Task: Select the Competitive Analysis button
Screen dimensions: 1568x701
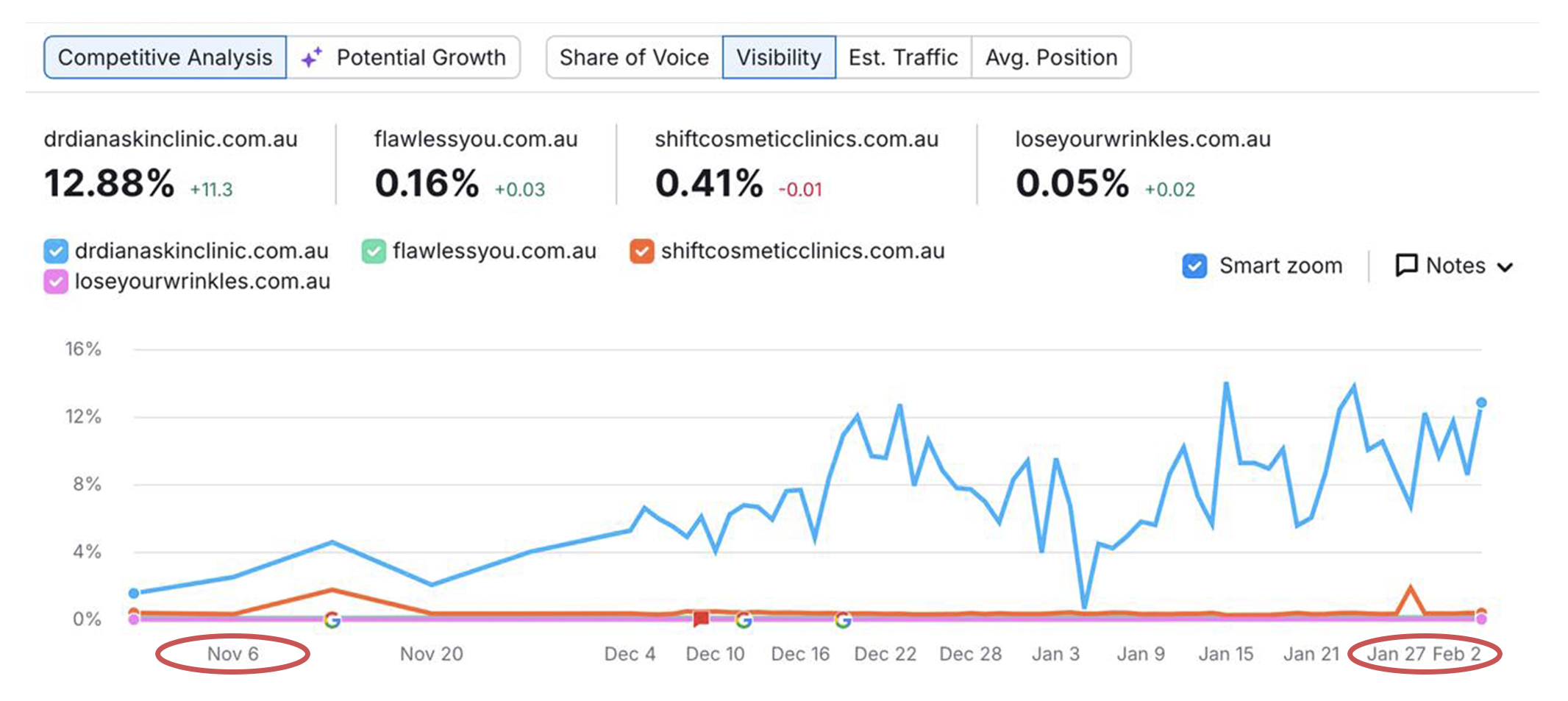Action: pos(165,57)
